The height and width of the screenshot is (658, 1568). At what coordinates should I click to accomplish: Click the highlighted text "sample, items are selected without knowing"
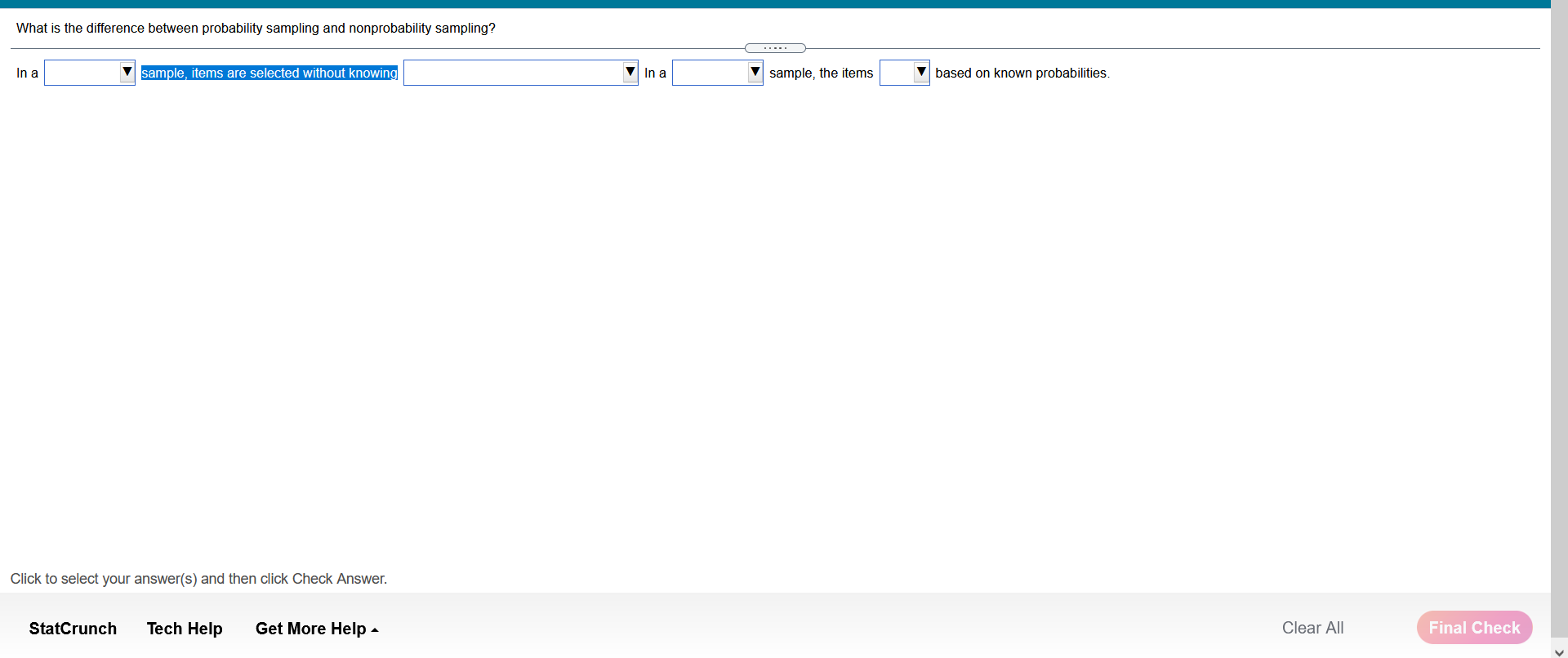(x=269, y=73)
